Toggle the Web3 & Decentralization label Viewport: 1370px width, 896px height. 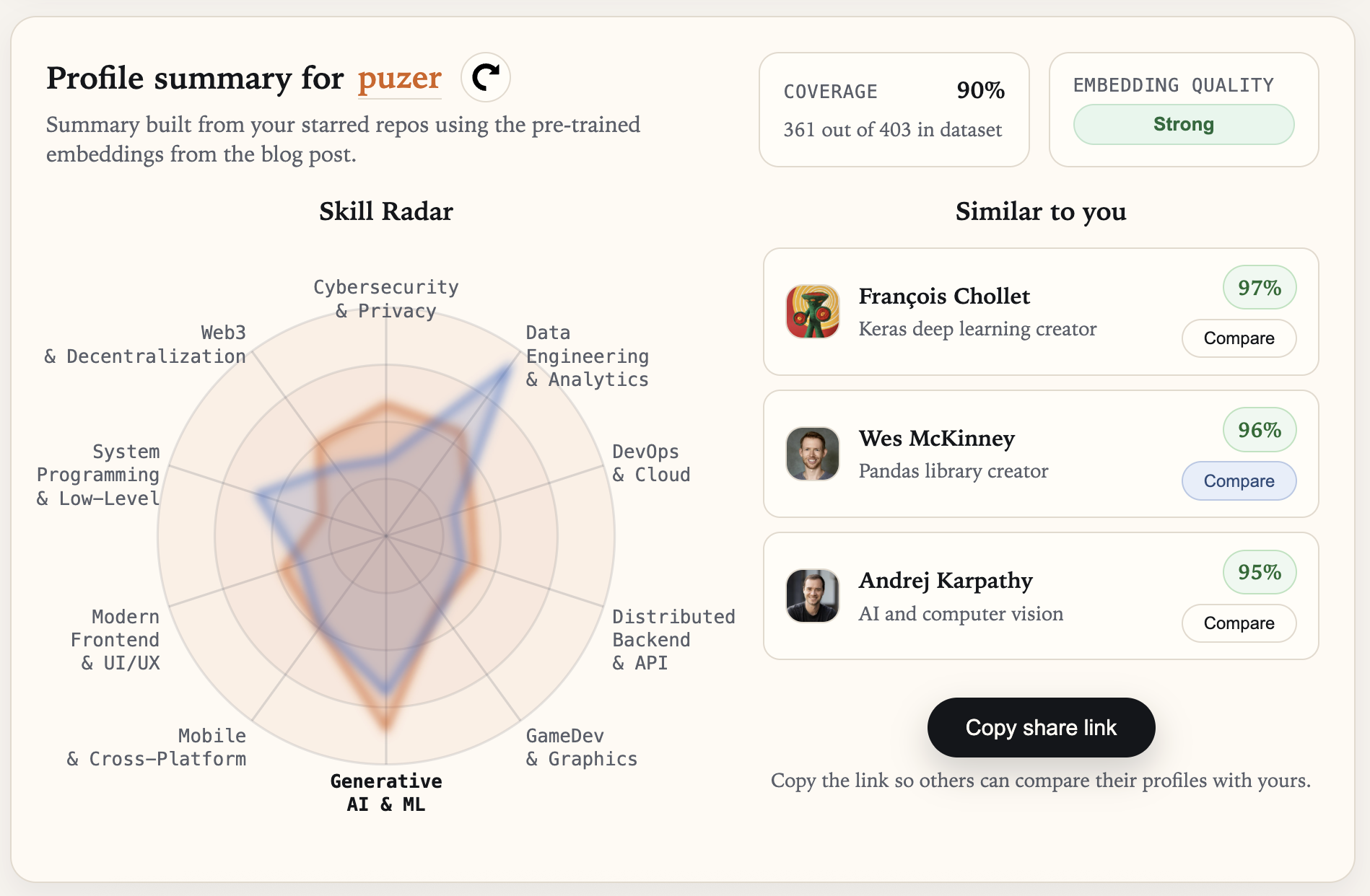[x=144, y=344]
